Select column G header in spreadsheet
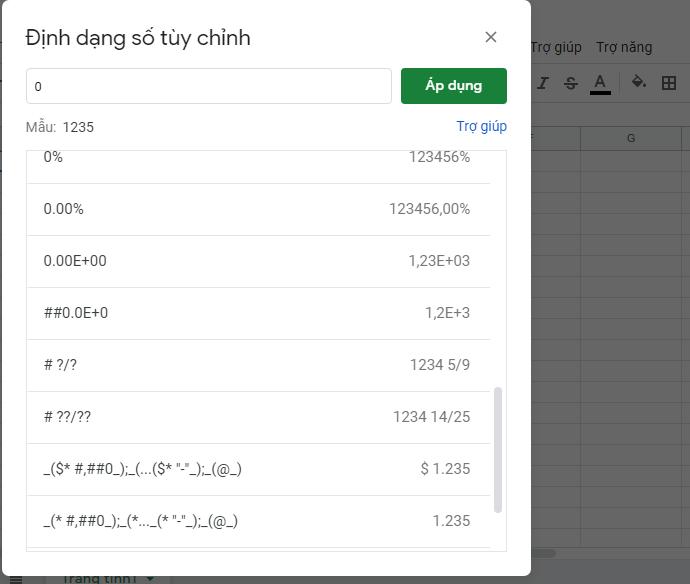690x584 pixels. pos(631,138)
